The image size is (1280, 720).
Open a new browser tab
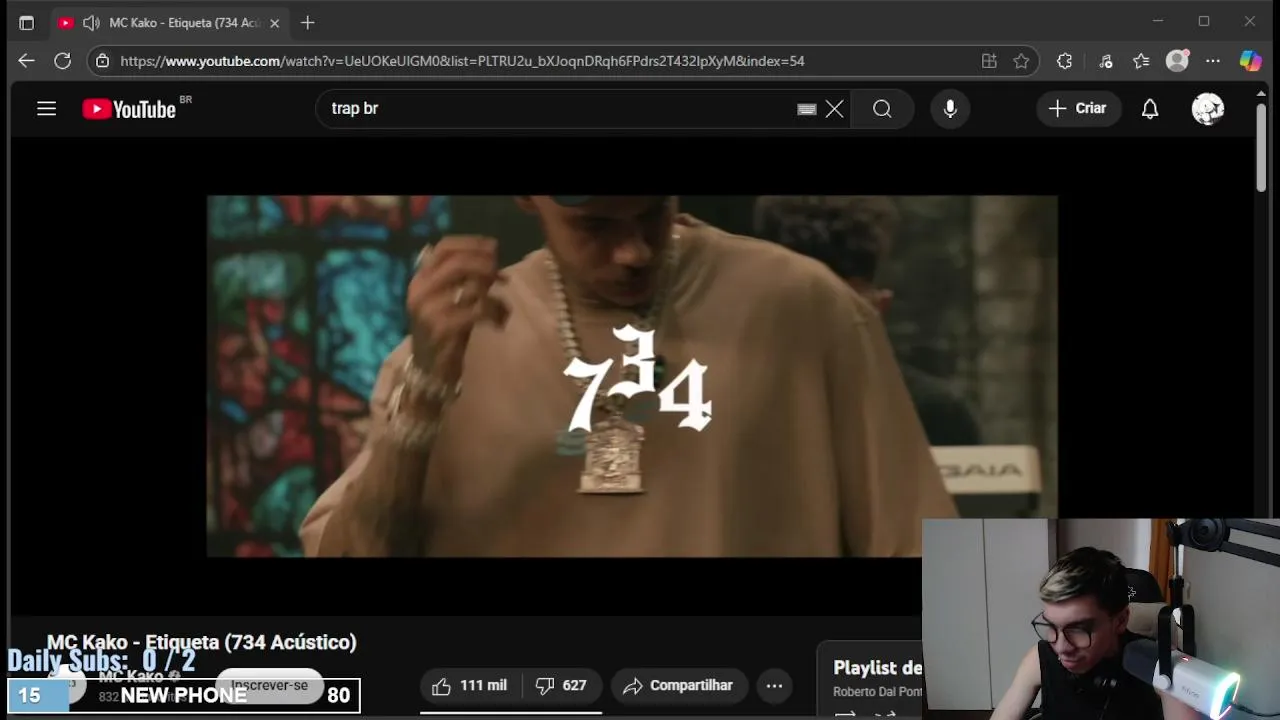[x=307, y=22]
